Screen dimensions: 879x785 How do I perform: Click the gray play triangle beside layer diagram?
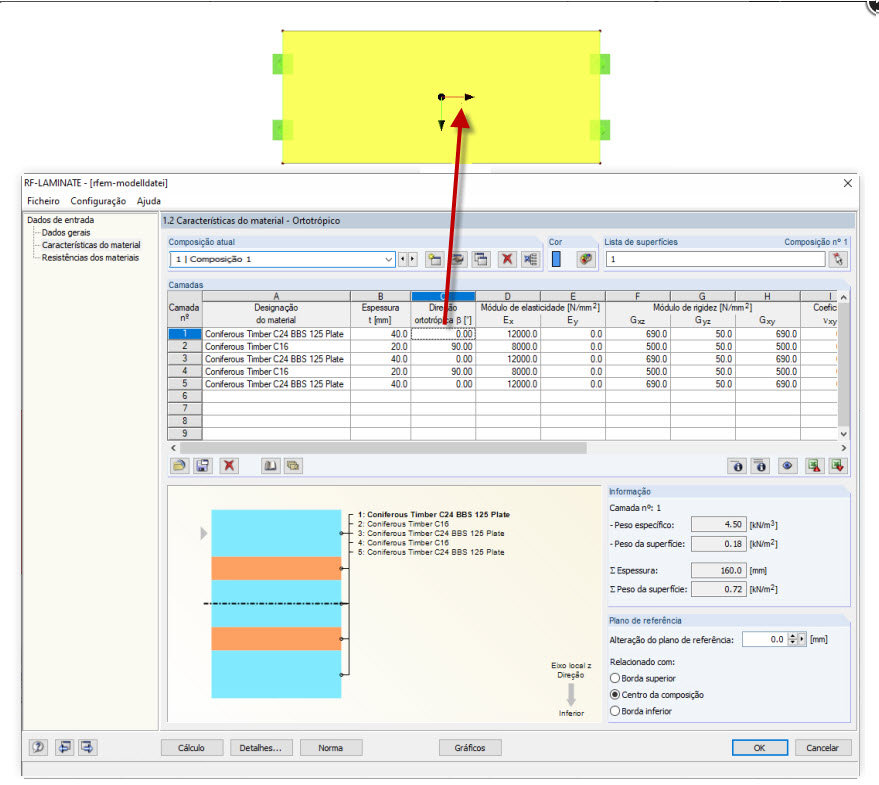(204, 533)
